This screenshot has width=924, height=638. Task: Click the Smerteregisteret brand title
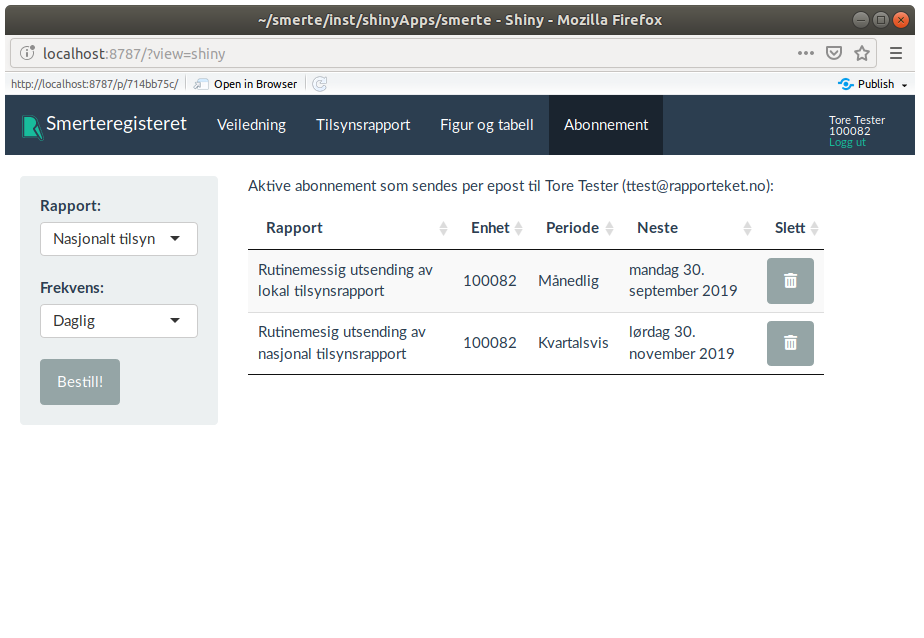[116, 124]
